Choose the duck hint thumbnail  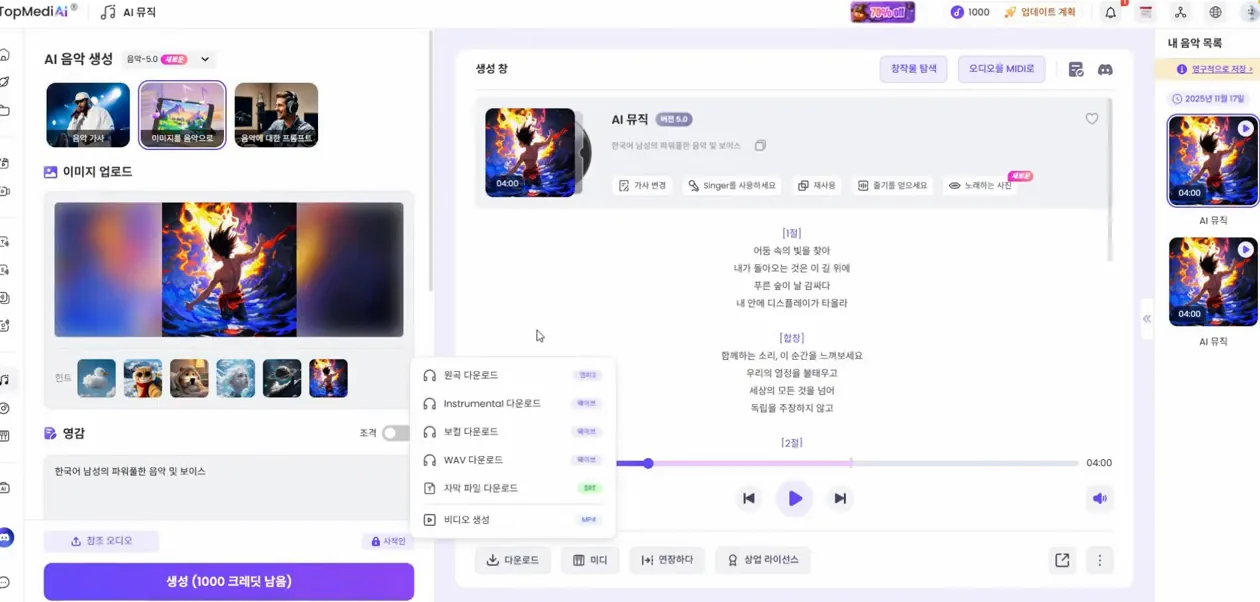(x=97, y=378)
